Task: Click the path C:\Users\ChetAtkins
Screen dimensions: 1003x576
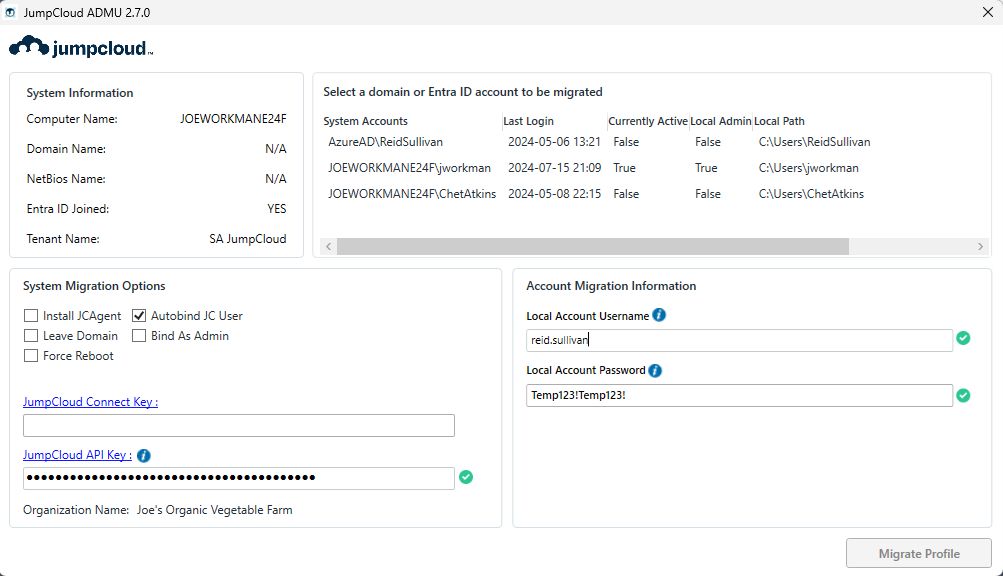Action: [811, 194]
